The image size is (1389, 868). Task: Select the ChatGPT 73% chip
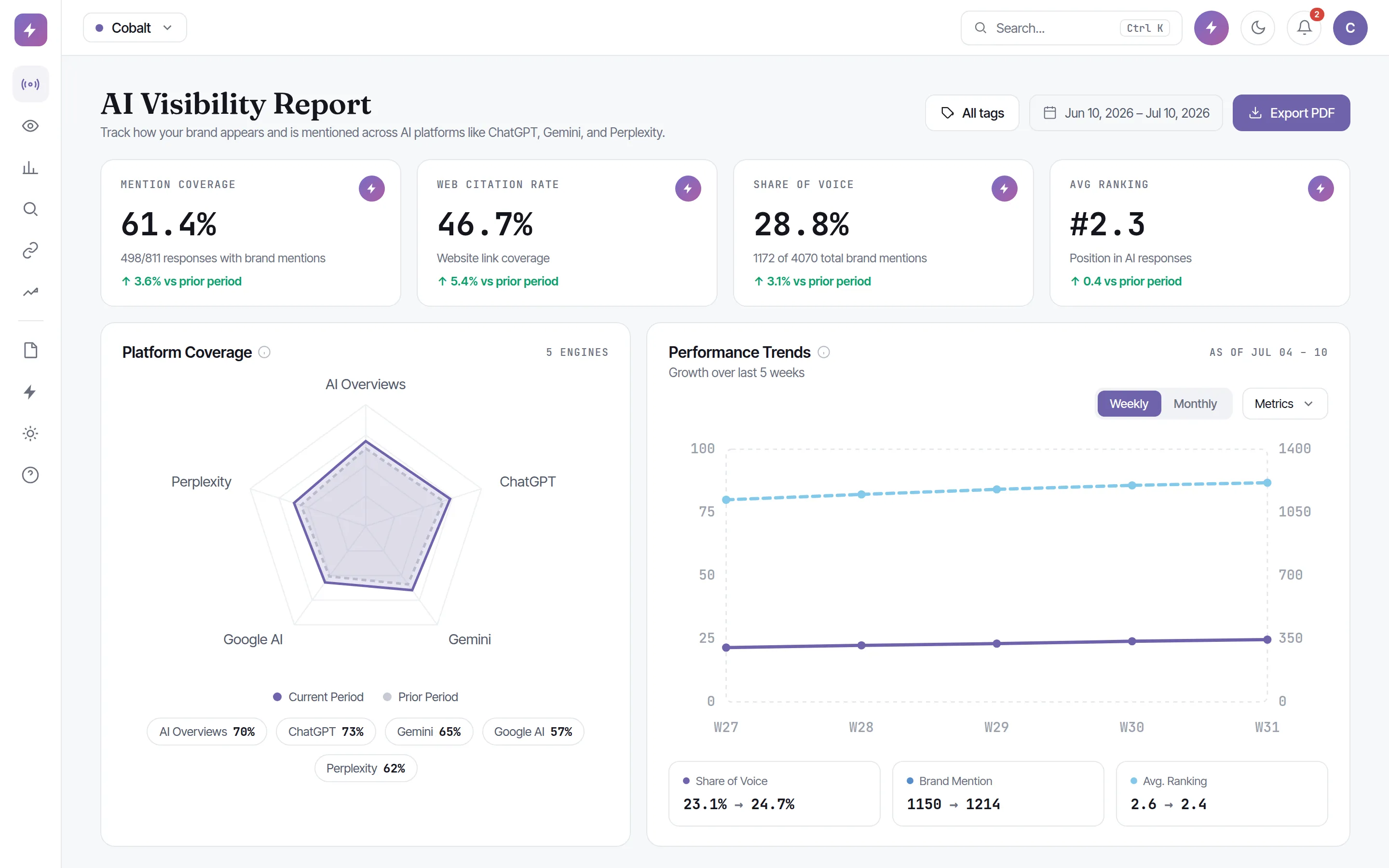pos(326,732)
